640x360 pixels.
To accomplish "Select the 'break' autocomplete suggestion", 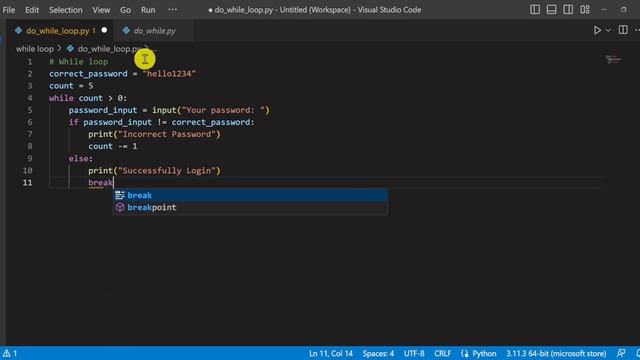I will tap(250, 195).
